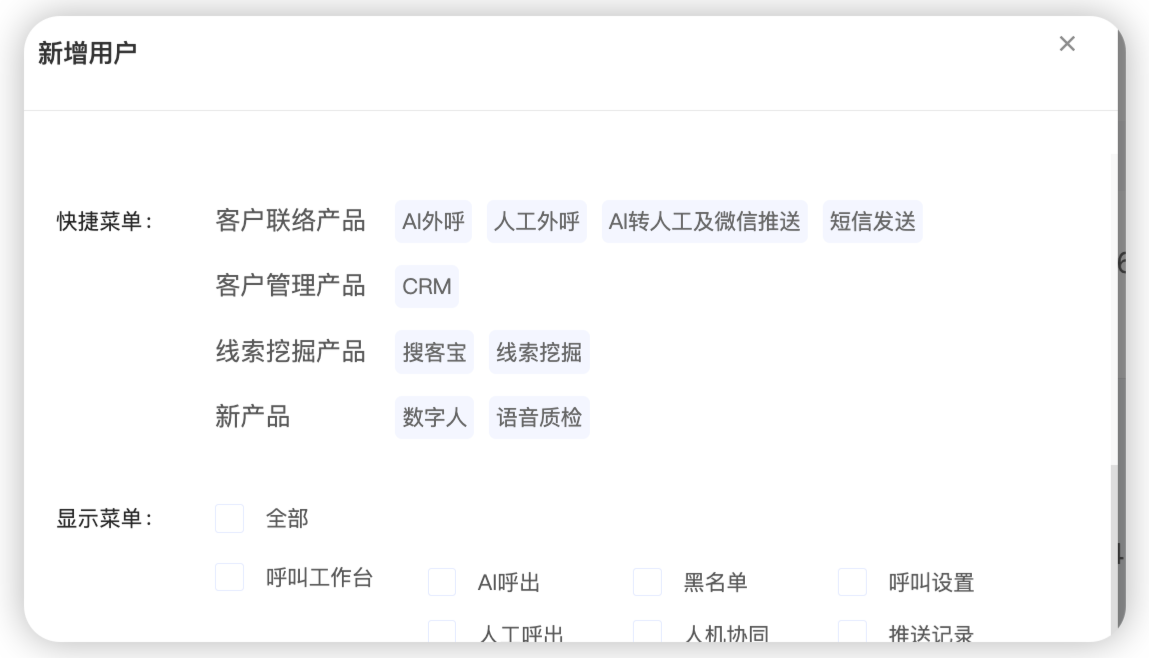Screen dimensions: 1149x658
Task: Check the 全部 checkbox in display menu
Action: [230, 518]
